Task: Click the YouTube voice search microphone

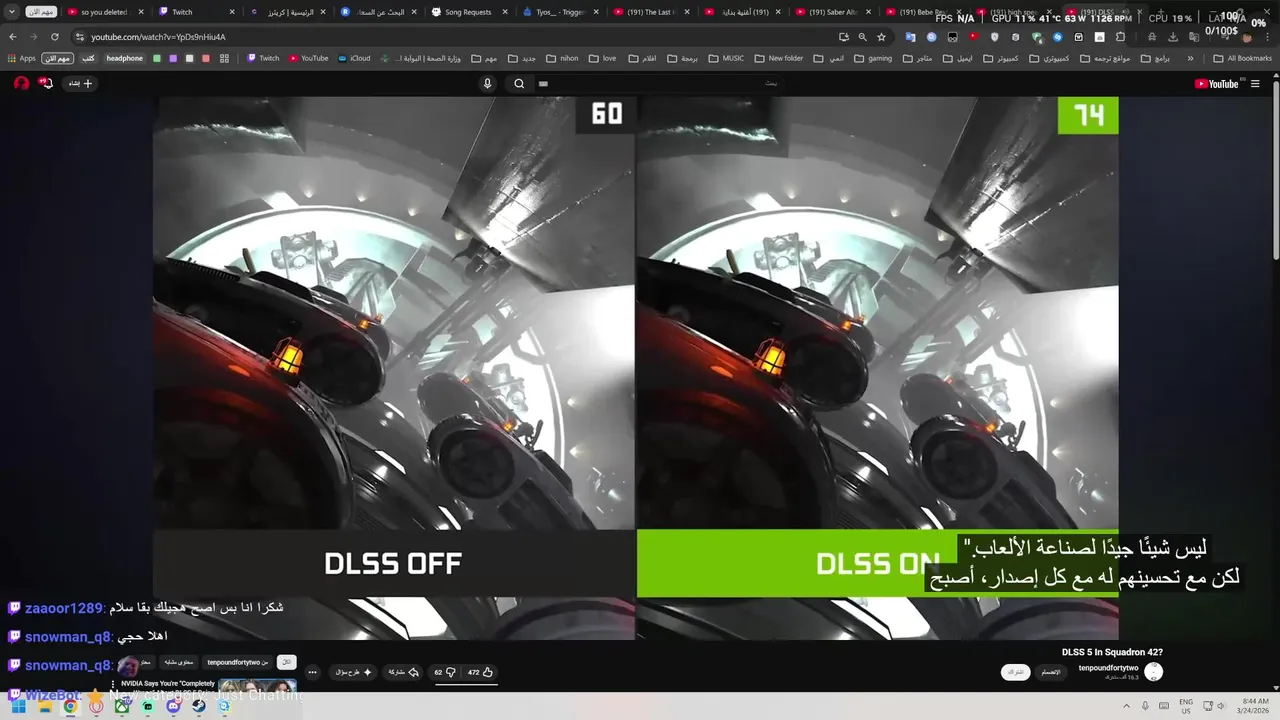Action: (487, 84)
